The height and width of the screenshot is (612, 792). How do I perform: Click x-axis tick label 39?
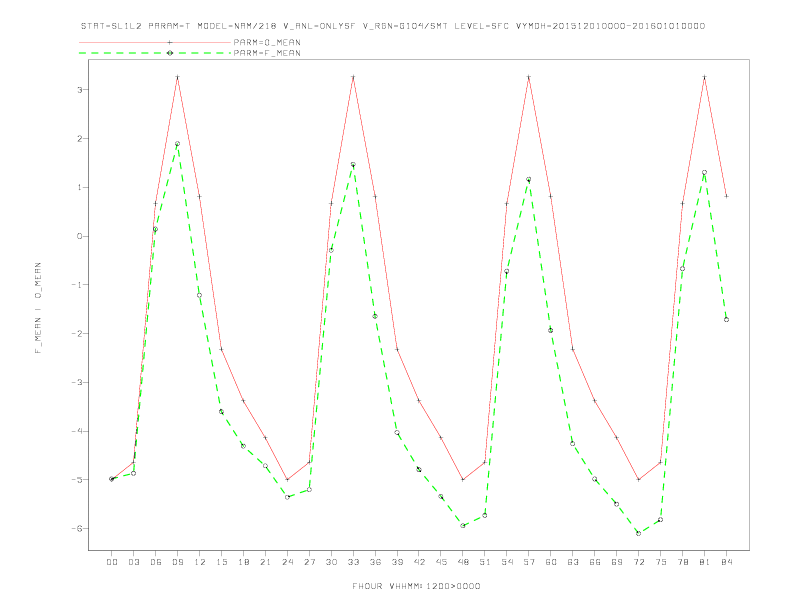[x=397, y=562]
